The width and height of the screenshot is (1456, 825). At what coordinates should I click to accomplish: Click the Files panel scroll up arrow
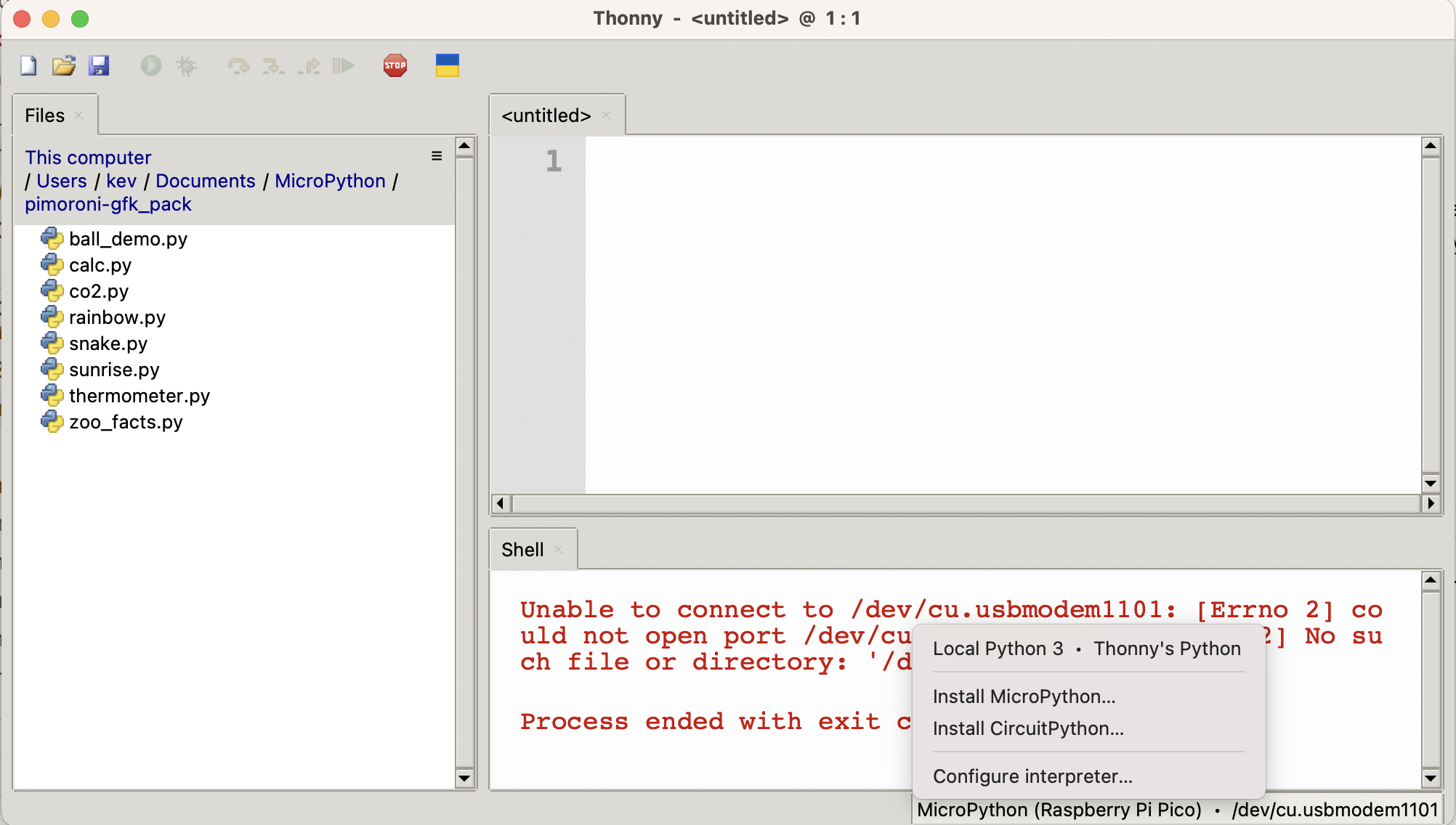(x=464, y=147)
